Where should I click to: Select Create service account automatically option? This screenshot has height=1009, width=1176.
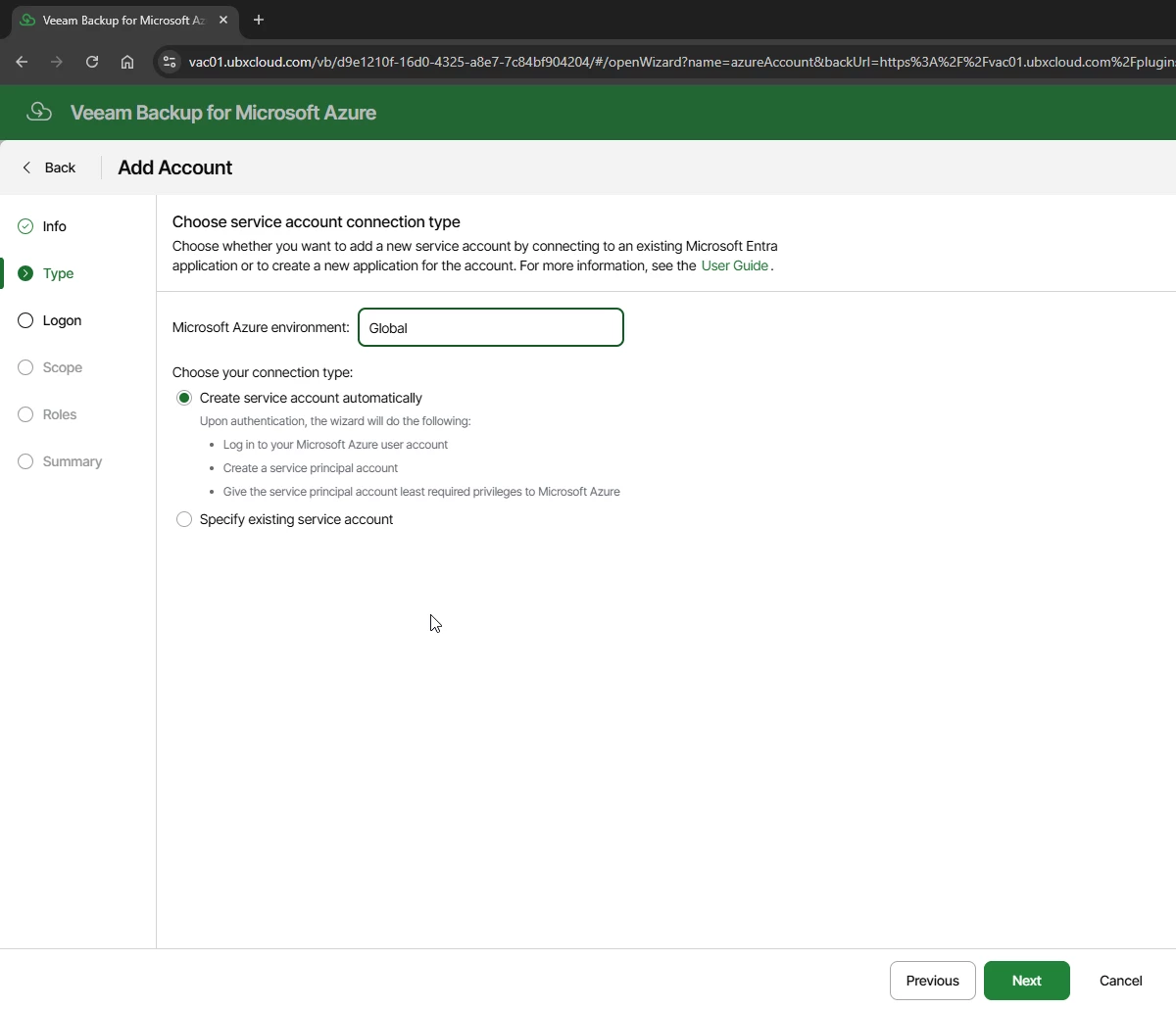184,398
